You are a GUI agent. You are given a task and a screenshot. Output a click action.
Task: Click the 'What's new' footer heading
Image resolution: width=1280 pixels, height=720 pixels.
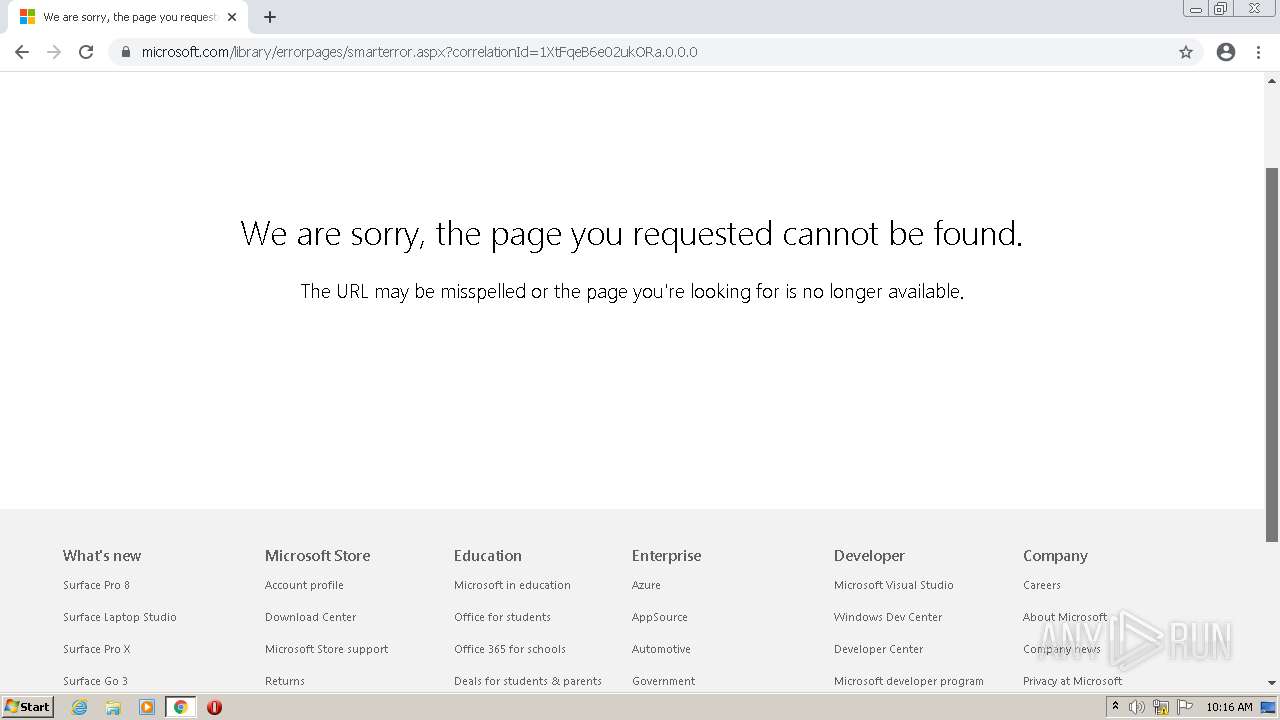point(102,555)
